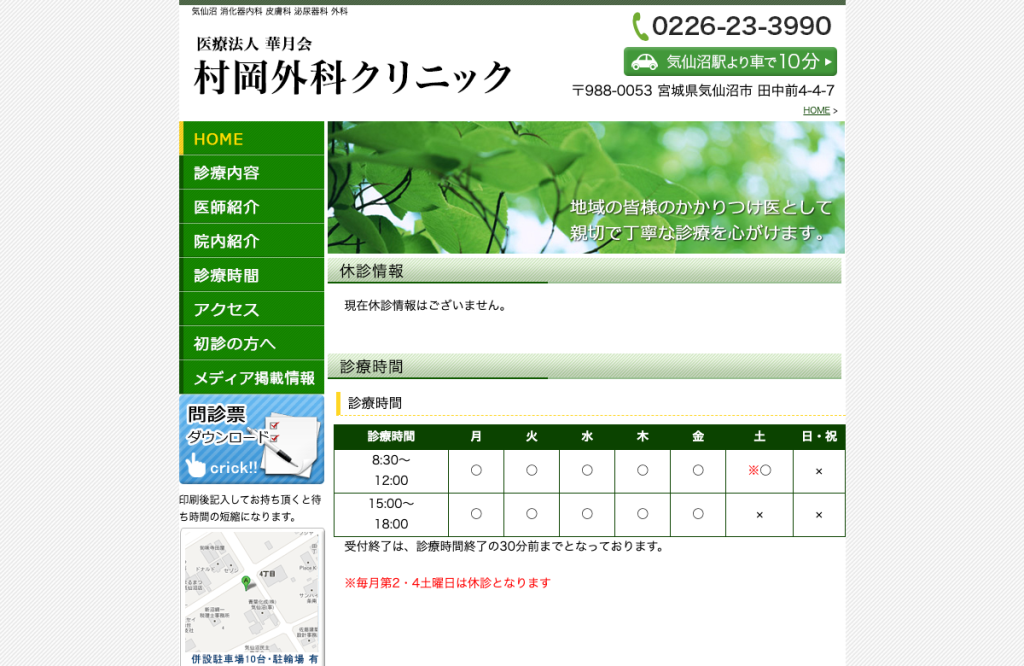The width and height of the screenshot is (1024, 666).
Task: Open 診療内容 in the sidebar
Action: [251, 172]
